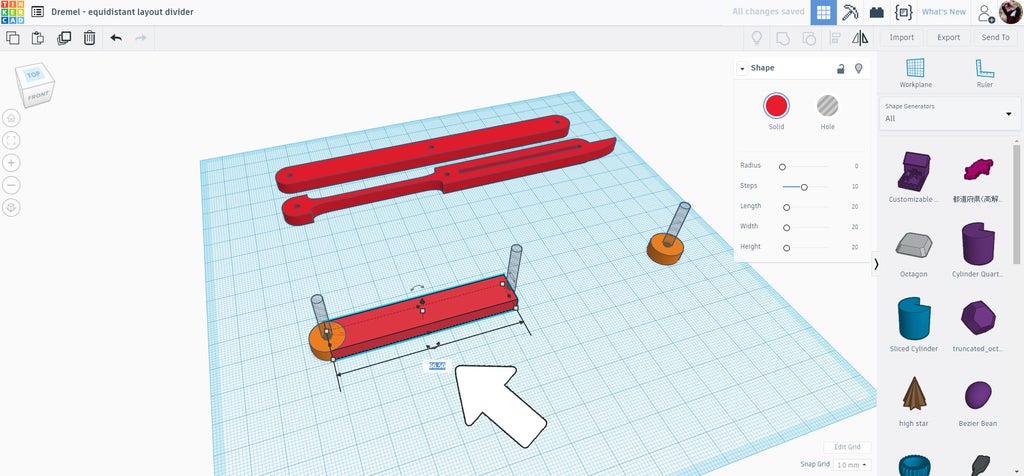The width and height of the screenshot is (1024, 476).
Task: Show all hidden shapes bulb icon
Action: (x=757, y=38)
